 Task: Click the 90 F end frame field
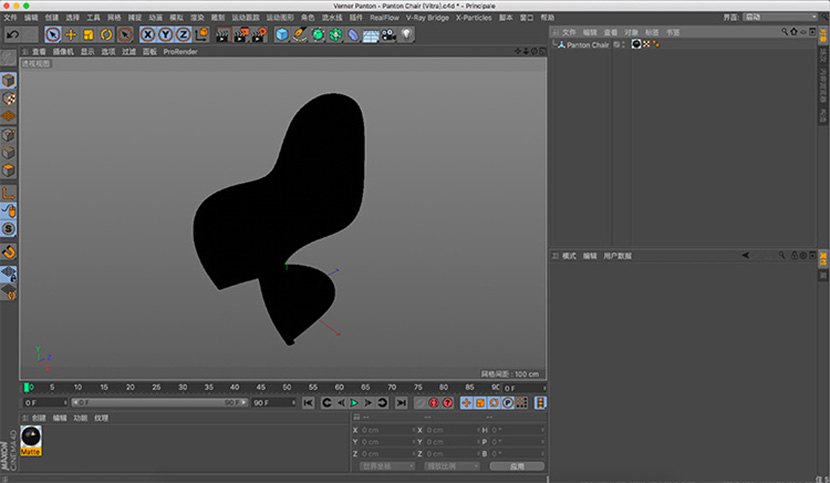coord(273,402)
